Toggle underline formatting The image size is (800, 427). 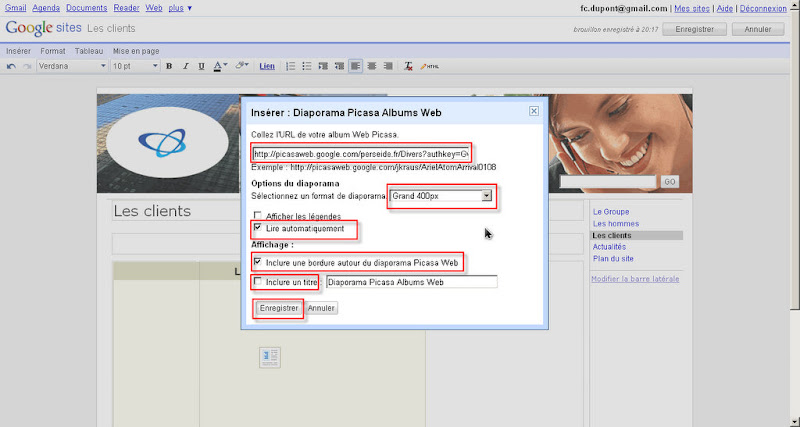tap(202, 66)
